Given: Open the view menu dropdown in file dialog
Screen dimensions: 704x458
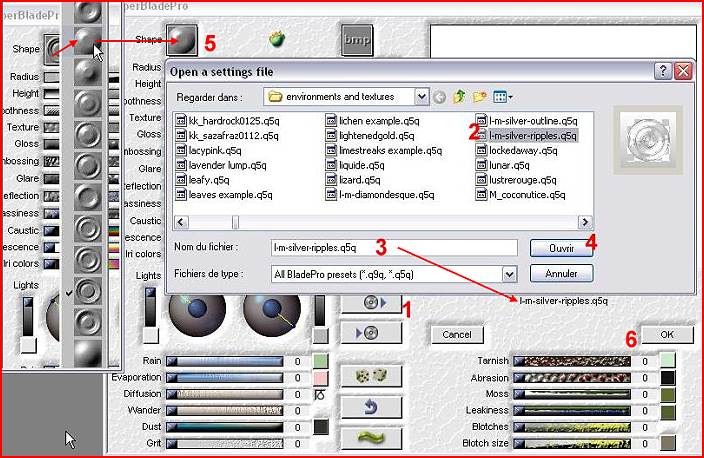Looking at the screenshot, I should click(503, 97).
